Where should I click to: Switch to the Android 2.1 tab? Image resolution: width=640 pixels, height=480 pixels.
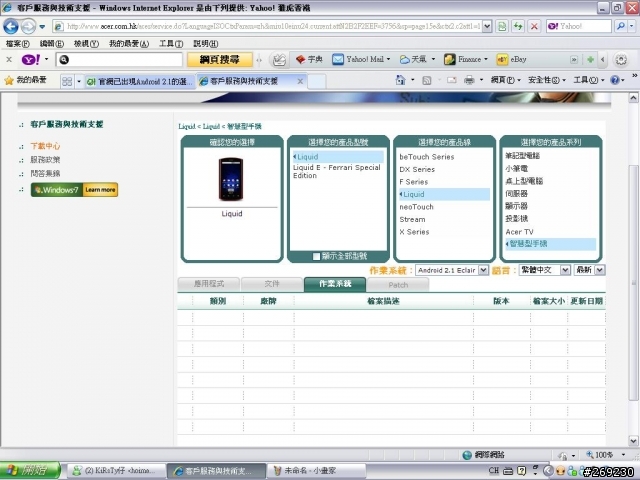(x=140, y=82)
